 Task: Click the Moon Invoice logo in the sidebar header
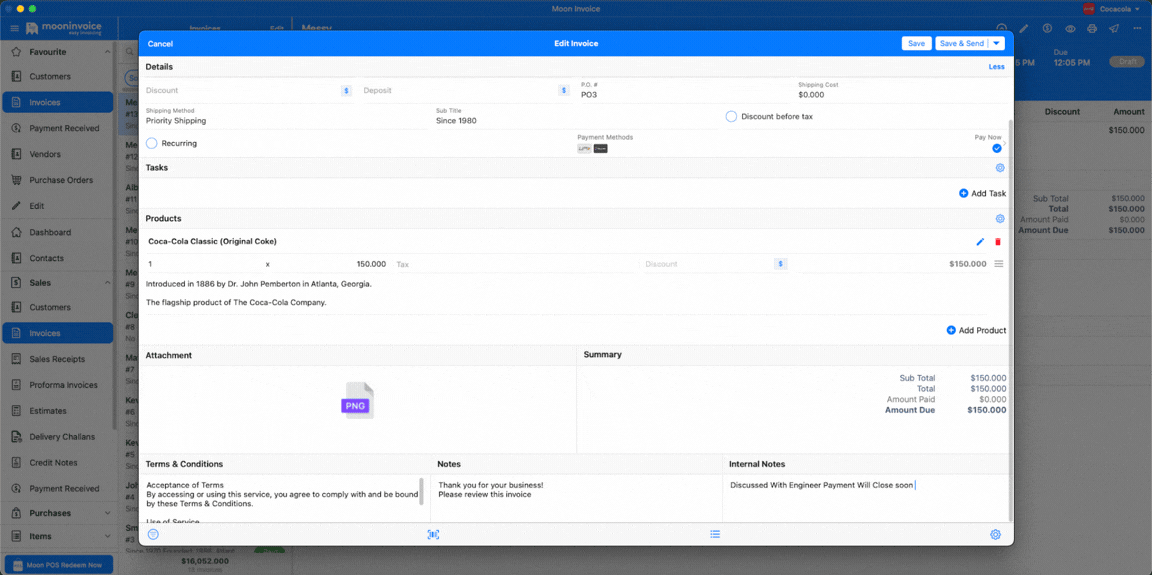pyautogui.click(x=63, y=29)
